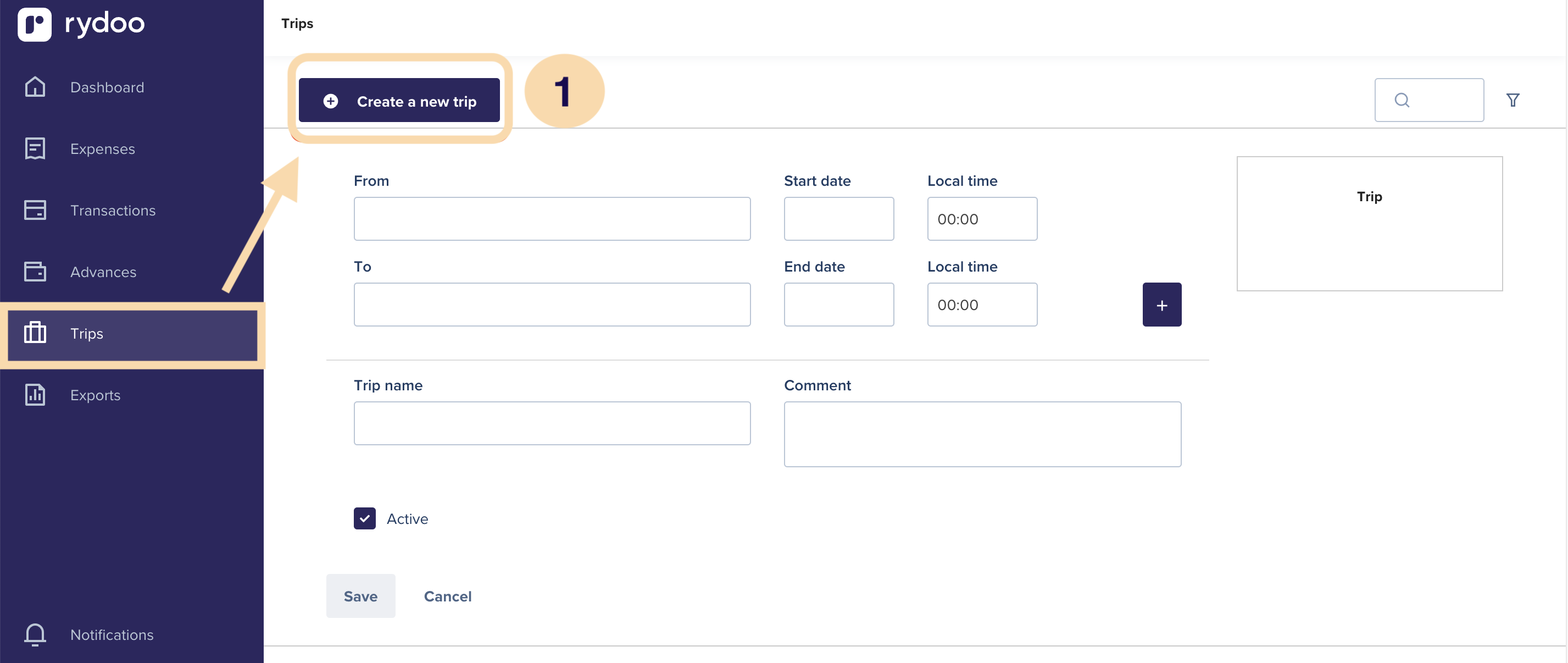1568x663 pixels.
Task: Open the End date picker field
Action: click(x=838, y=305)
